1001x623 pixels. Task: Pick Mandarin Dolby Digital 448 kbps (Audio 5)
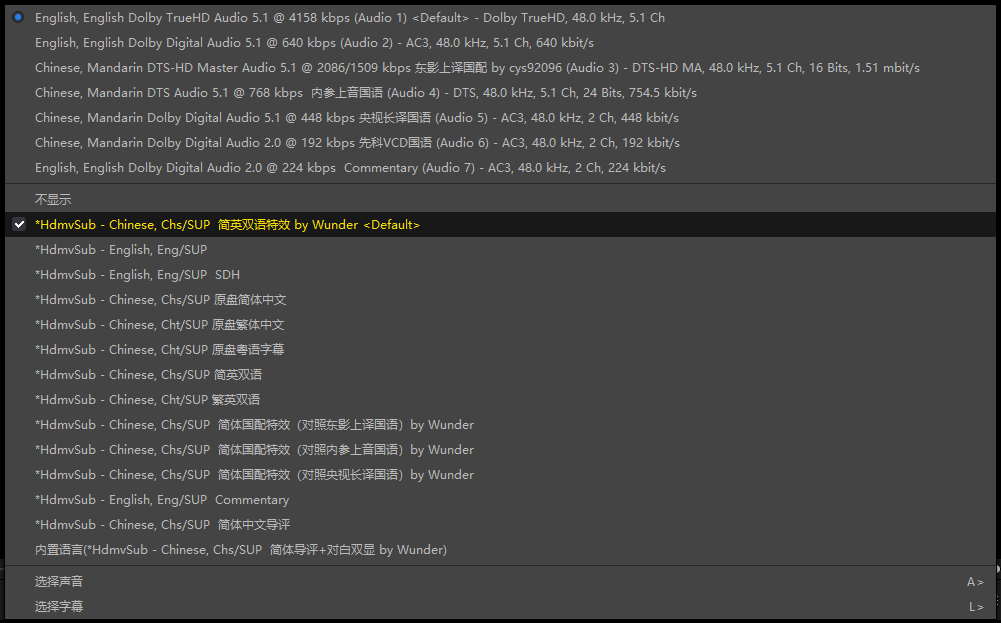357,118
